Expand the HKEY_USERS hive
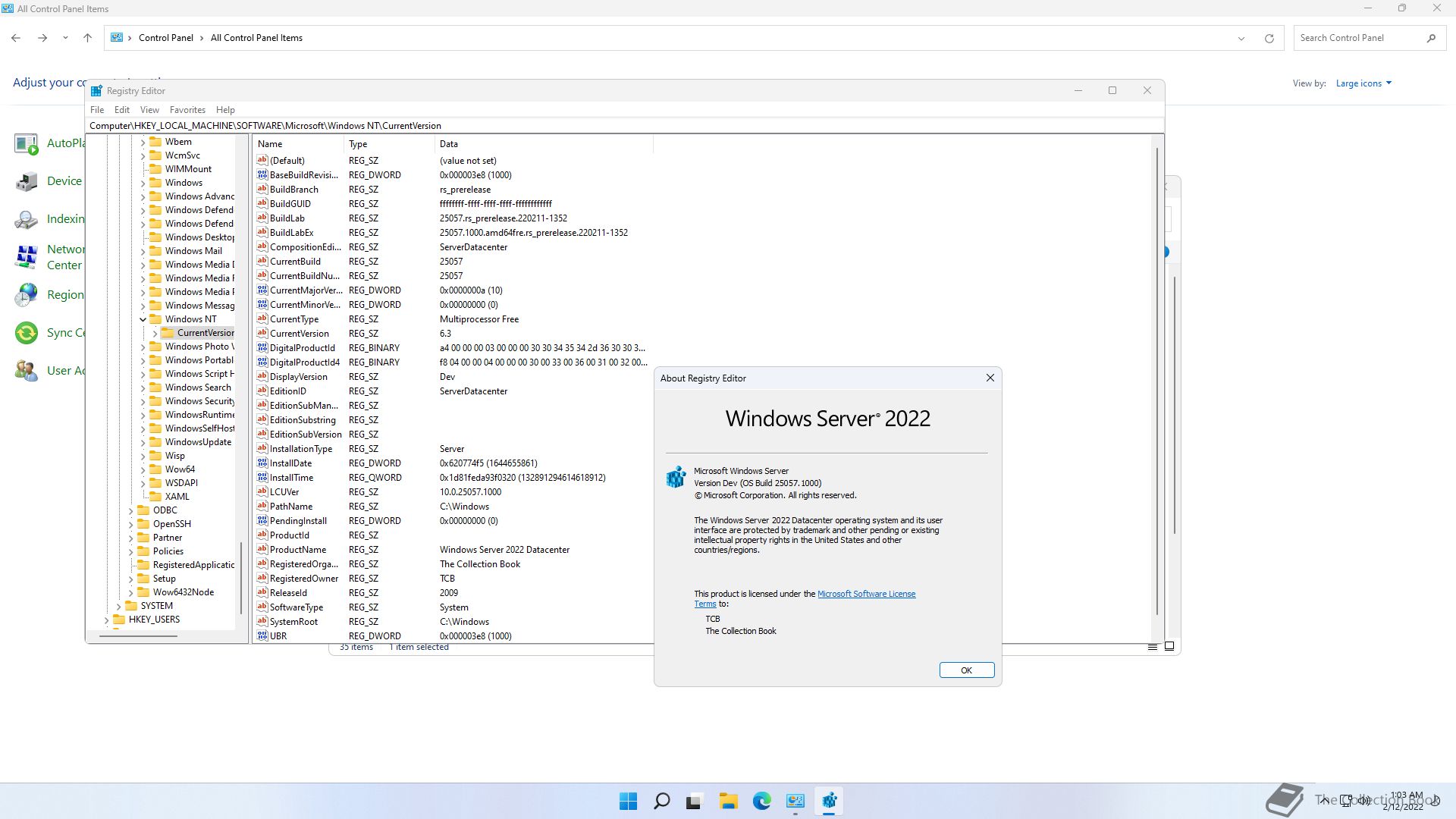 (x=106, y=620)
